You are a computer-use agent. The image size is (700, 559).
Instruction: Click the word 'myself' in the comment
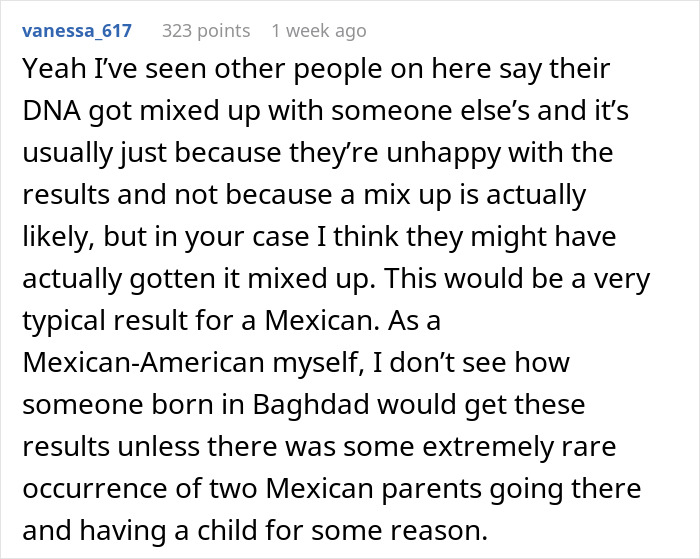[x=316, y=362]
